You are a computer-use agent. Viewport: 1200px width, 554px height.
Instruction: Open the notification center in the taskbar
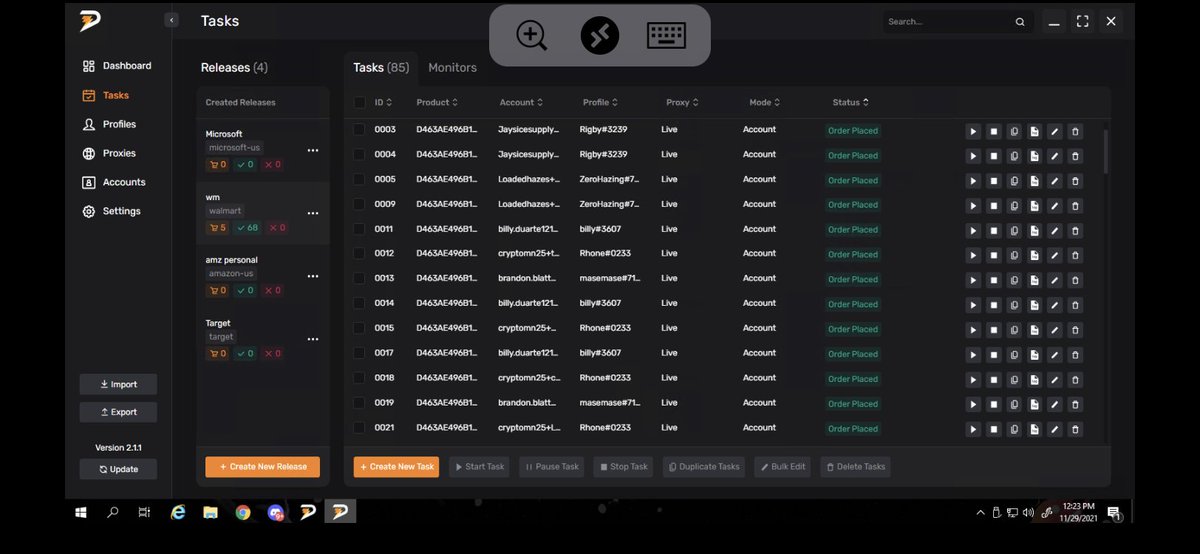coord(1113,512)
